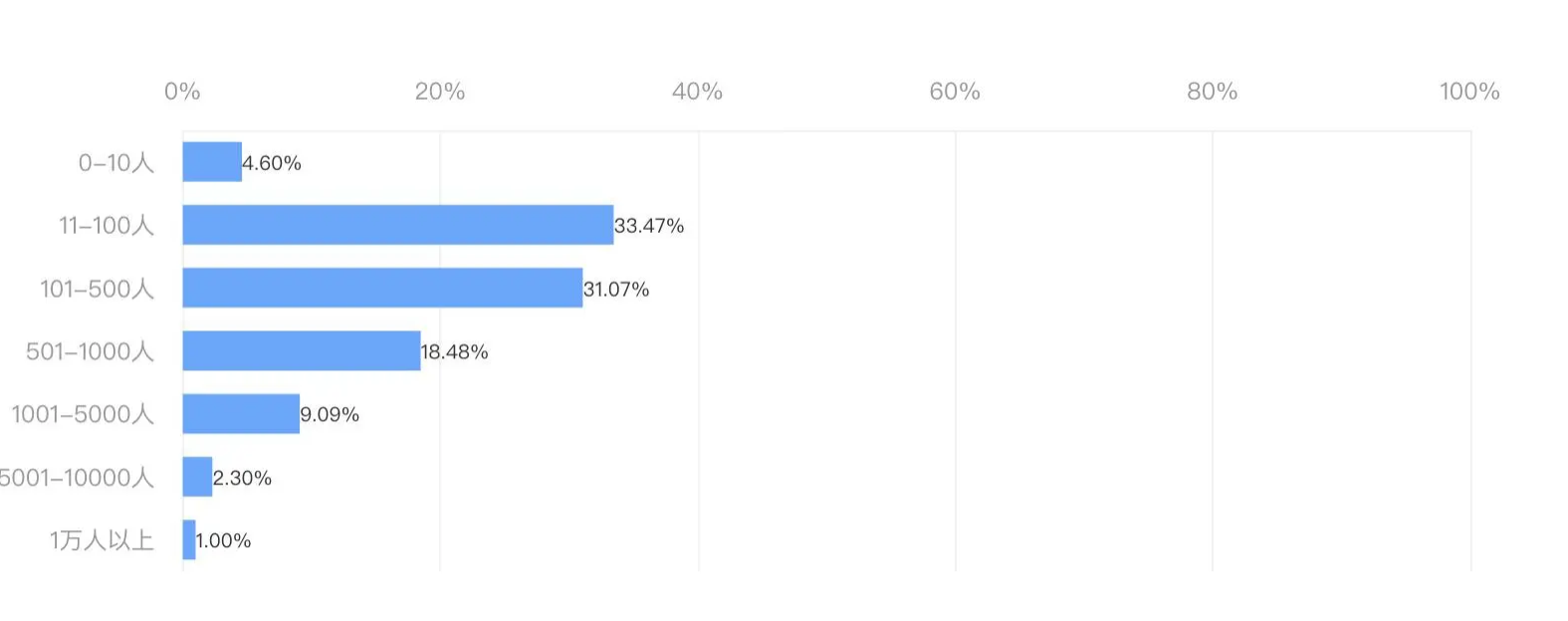Select the 60% axis tick label
Image resolution: width=1568 pixels, height=621 pixels.
955,92
